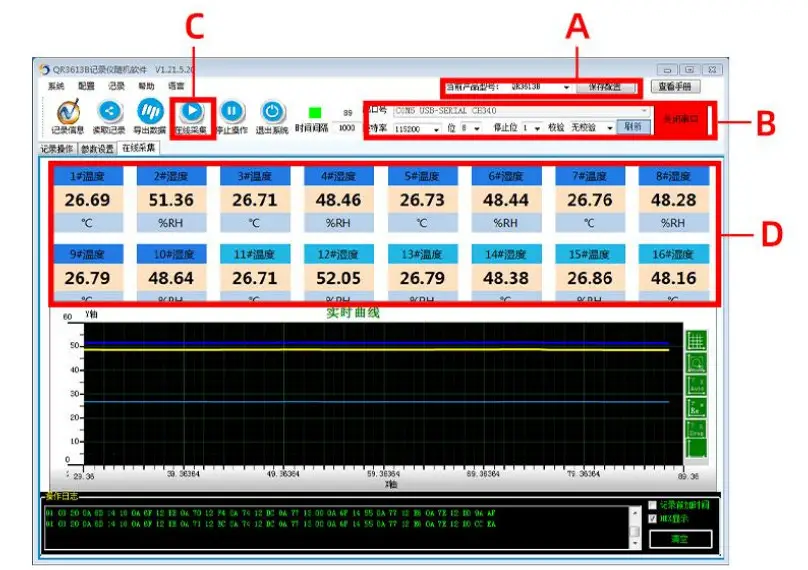Click the log scrollbar down arrow
Viewport: 808px width, 570px height.
tap(635, 543)
